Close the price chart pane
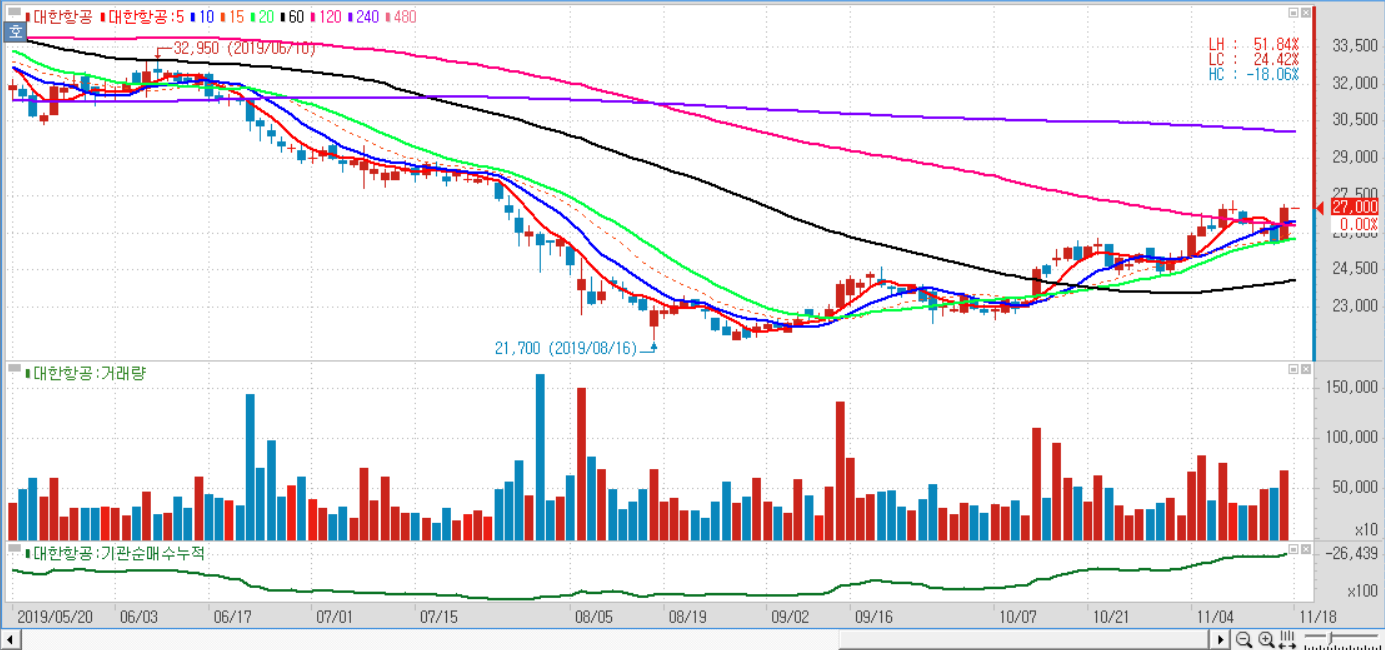 tap(1305, 13)
